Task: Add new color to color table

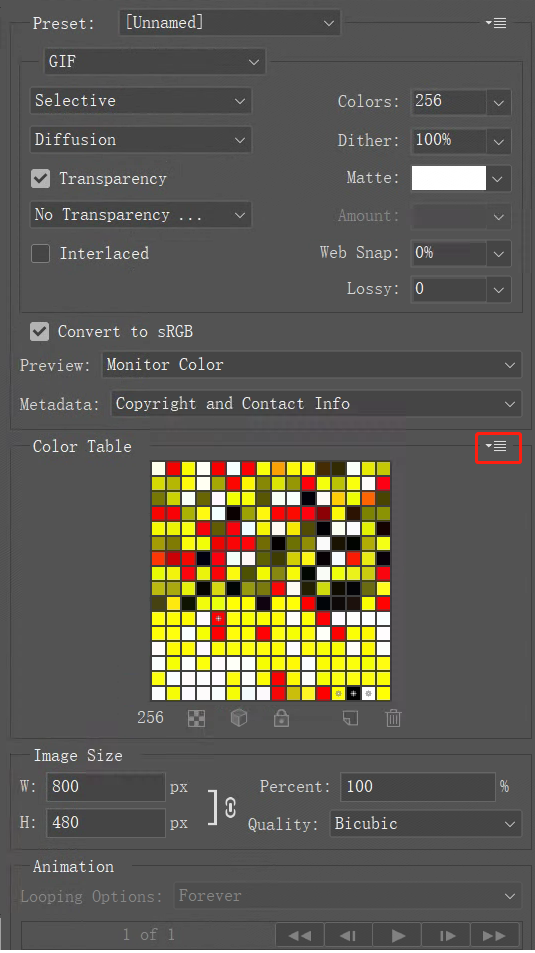Action: pos(351,718)
